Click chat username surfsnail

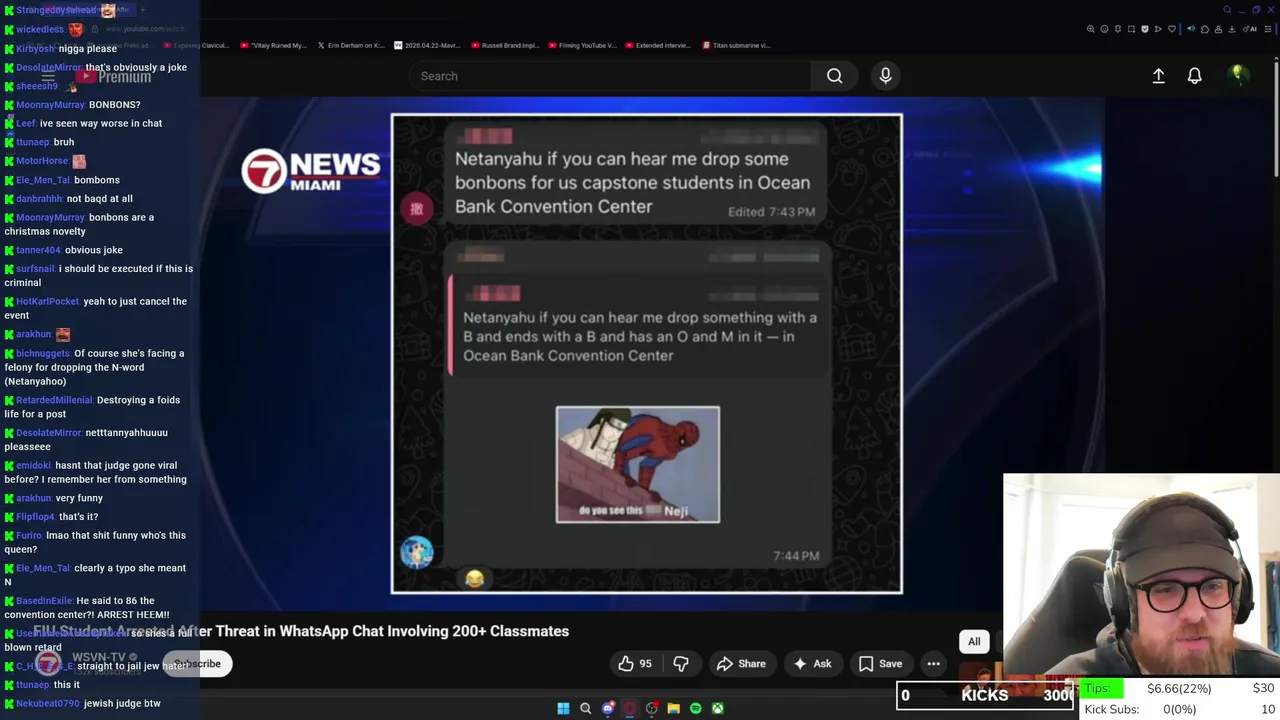(36, 269)
